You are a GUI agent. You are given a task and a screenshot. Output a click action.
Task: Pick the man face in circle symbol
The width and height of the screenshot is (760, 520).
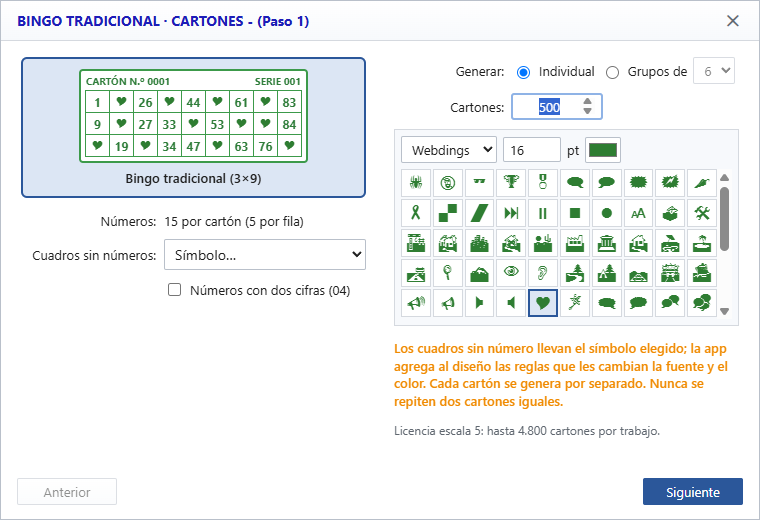point(447,183)
